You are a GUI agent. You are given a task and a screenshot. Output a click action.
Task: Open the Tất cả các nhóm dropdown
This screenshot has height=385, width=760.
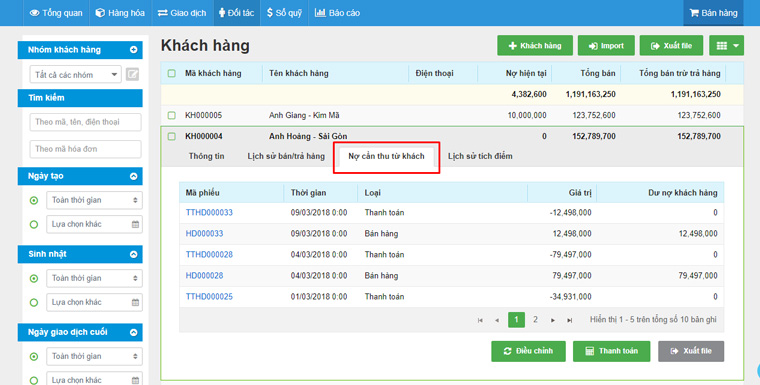click(75, 75)
